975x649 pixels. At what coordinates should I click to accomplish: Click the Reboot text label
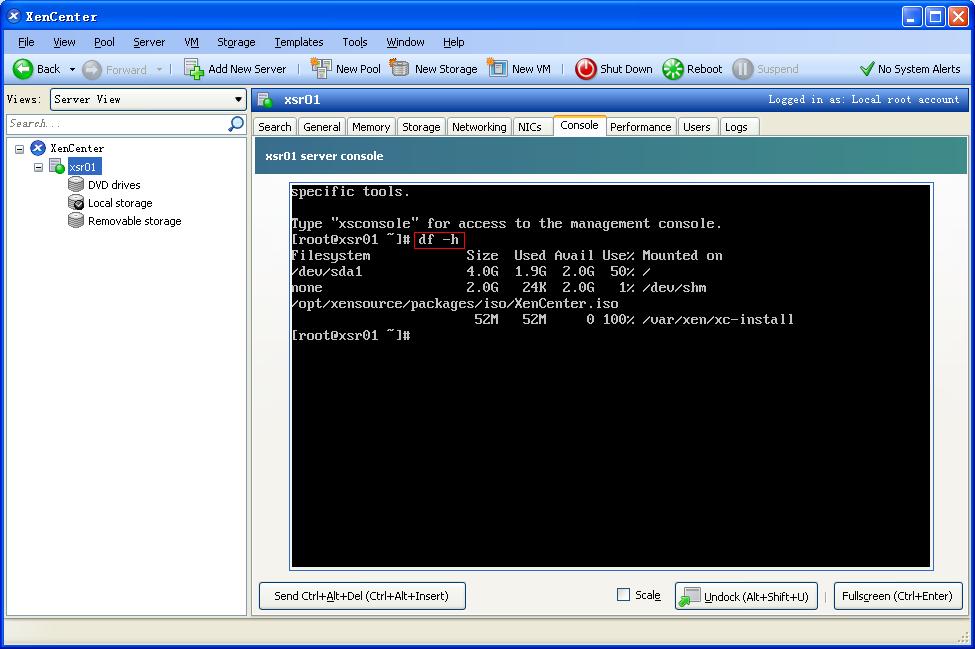point(705,69)
